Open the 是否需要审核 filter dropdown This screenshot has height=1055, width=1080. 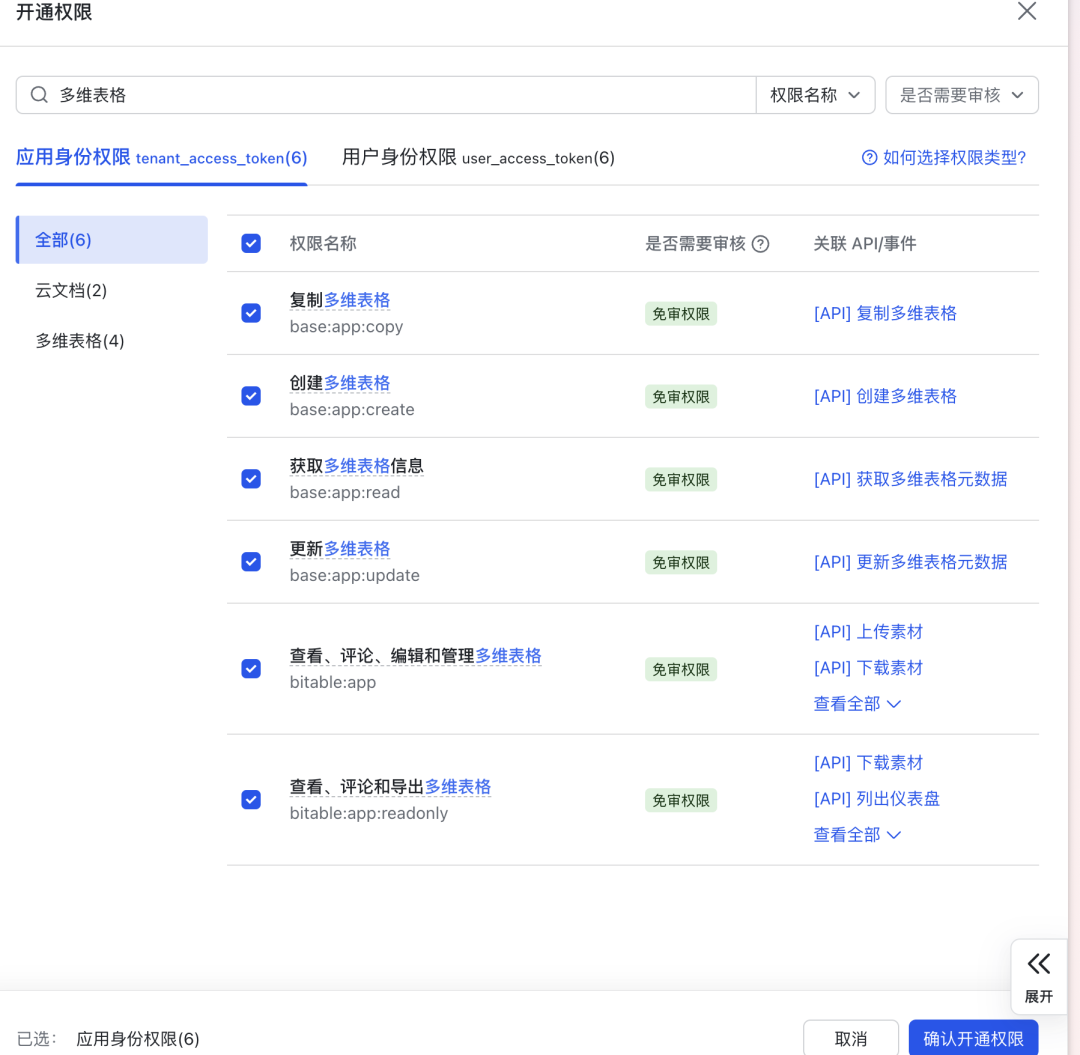tap(961, 95)
